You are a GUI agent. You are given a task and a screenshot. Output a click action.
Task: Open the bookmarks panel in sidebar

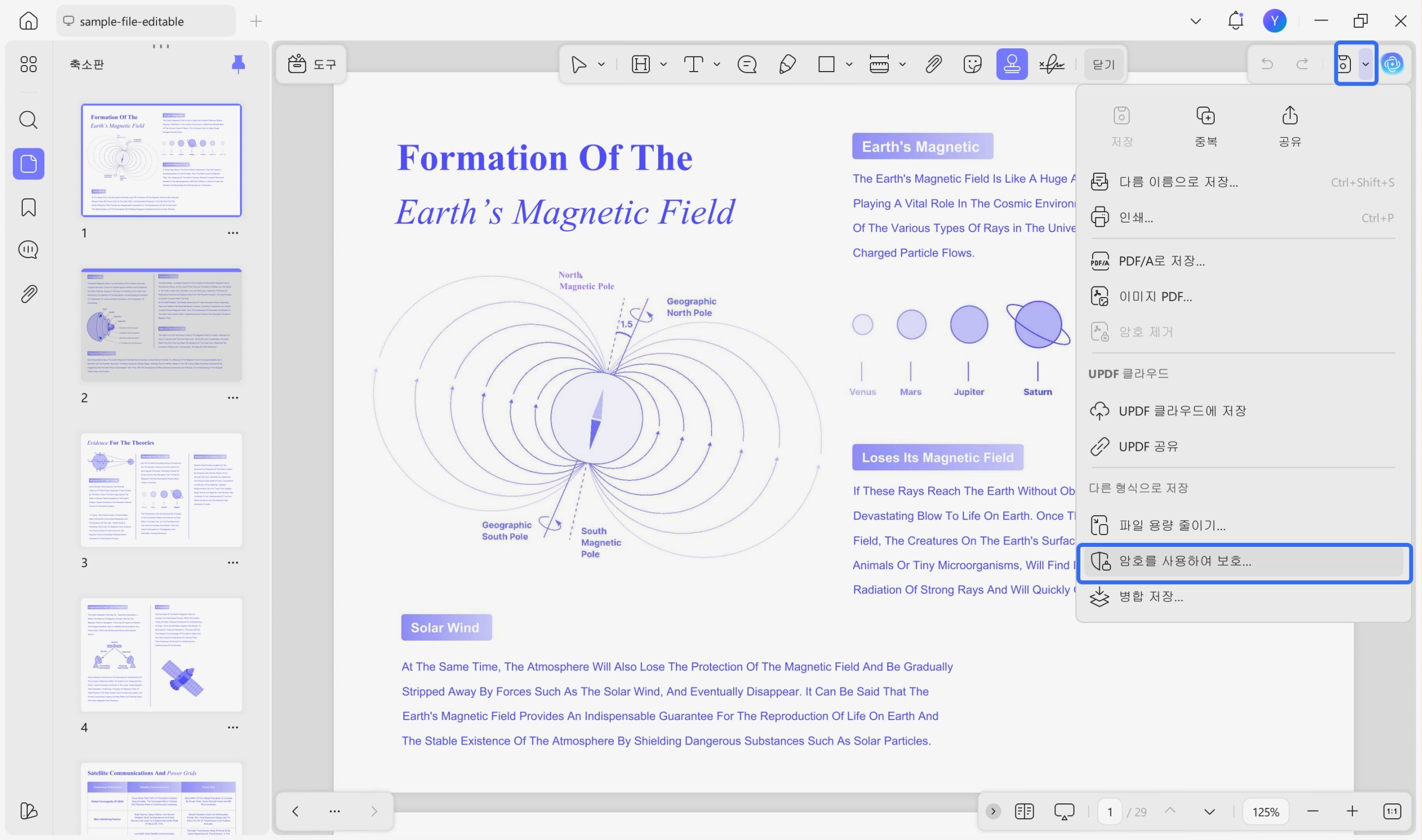pos(28,207)
